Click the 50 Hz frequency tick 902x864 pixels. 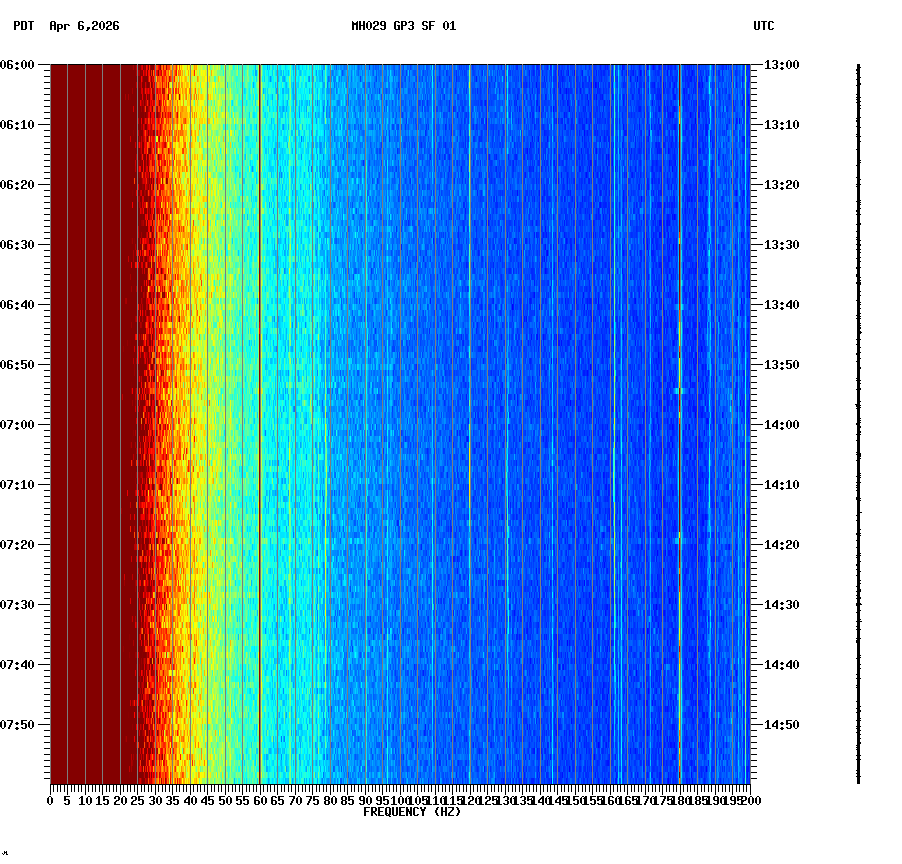pos(224,800)
